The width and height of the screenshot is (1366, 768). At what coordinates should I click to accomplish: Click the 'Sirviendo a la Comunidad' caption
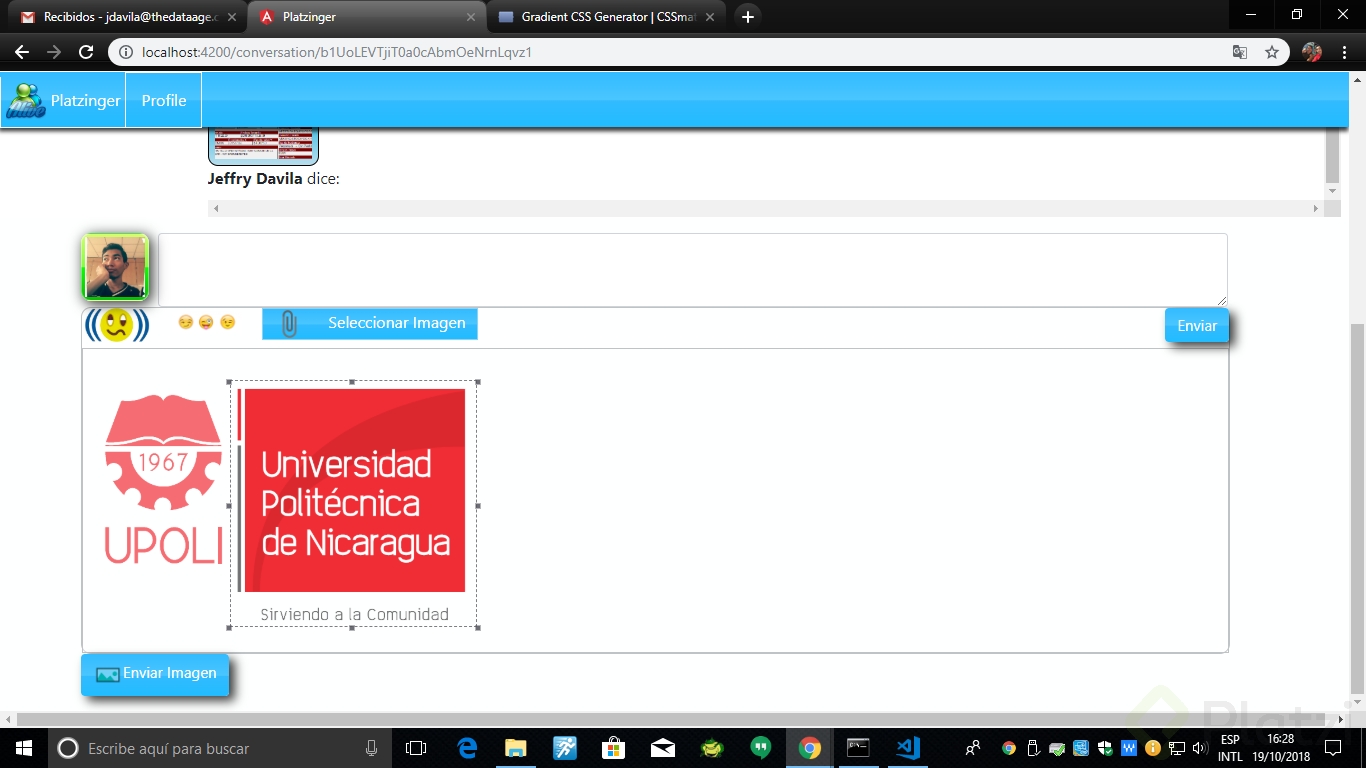(354, 614)
